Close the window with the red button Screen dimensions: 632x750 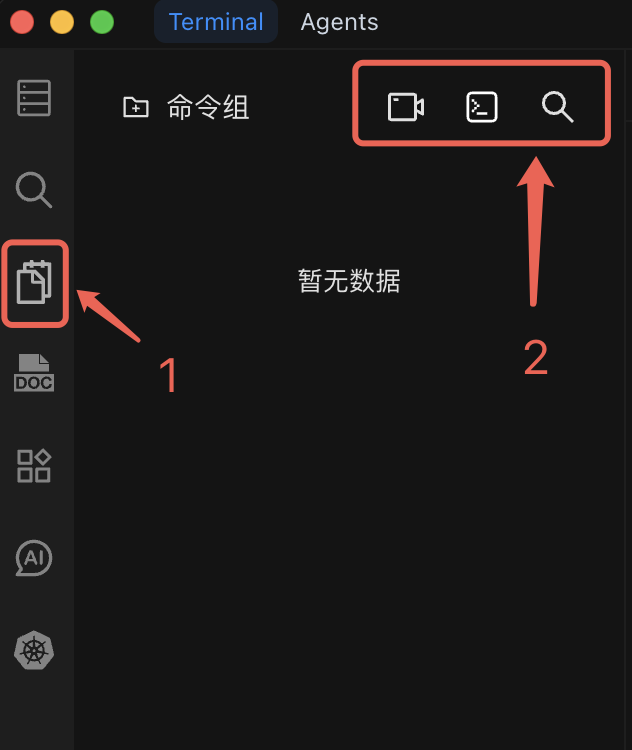(x=22, y=22)
